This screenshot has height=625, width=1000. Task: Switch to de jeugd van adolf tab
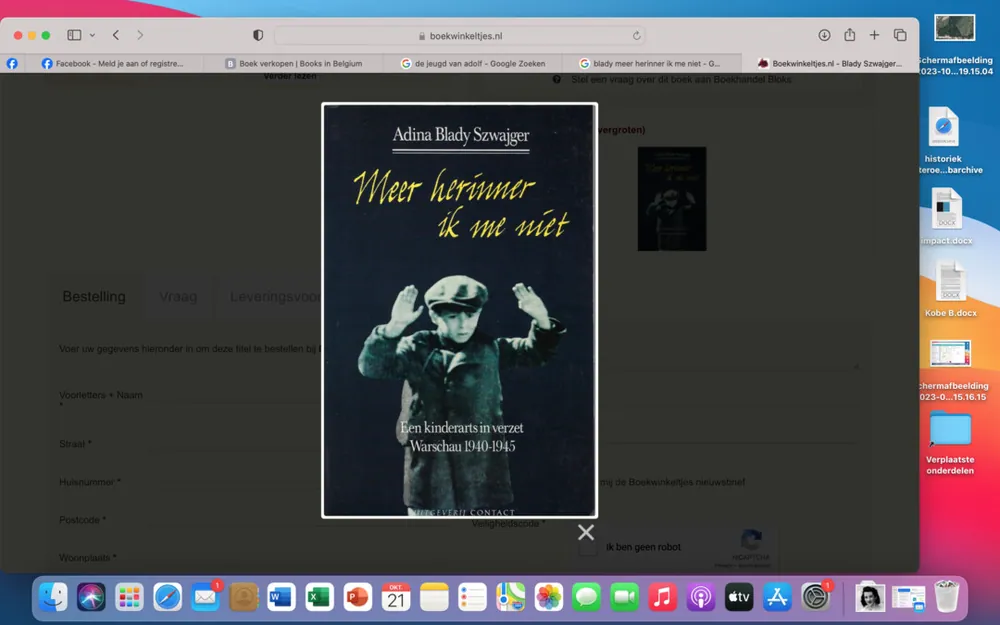(473, 63)
